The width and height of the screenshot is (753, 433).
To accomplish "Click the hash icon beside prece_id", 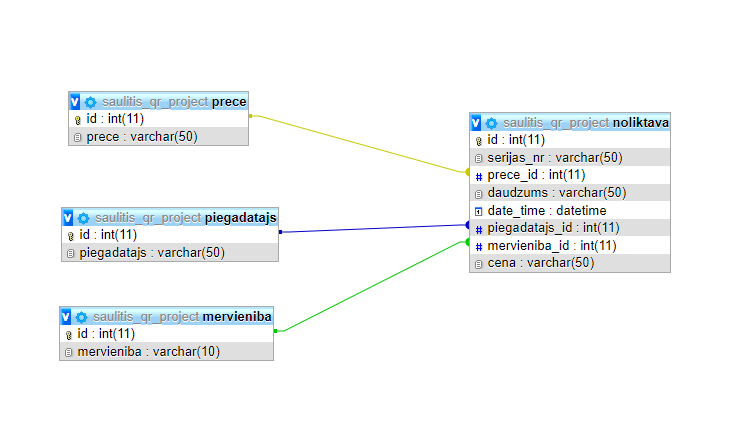I will pos(479,176).
